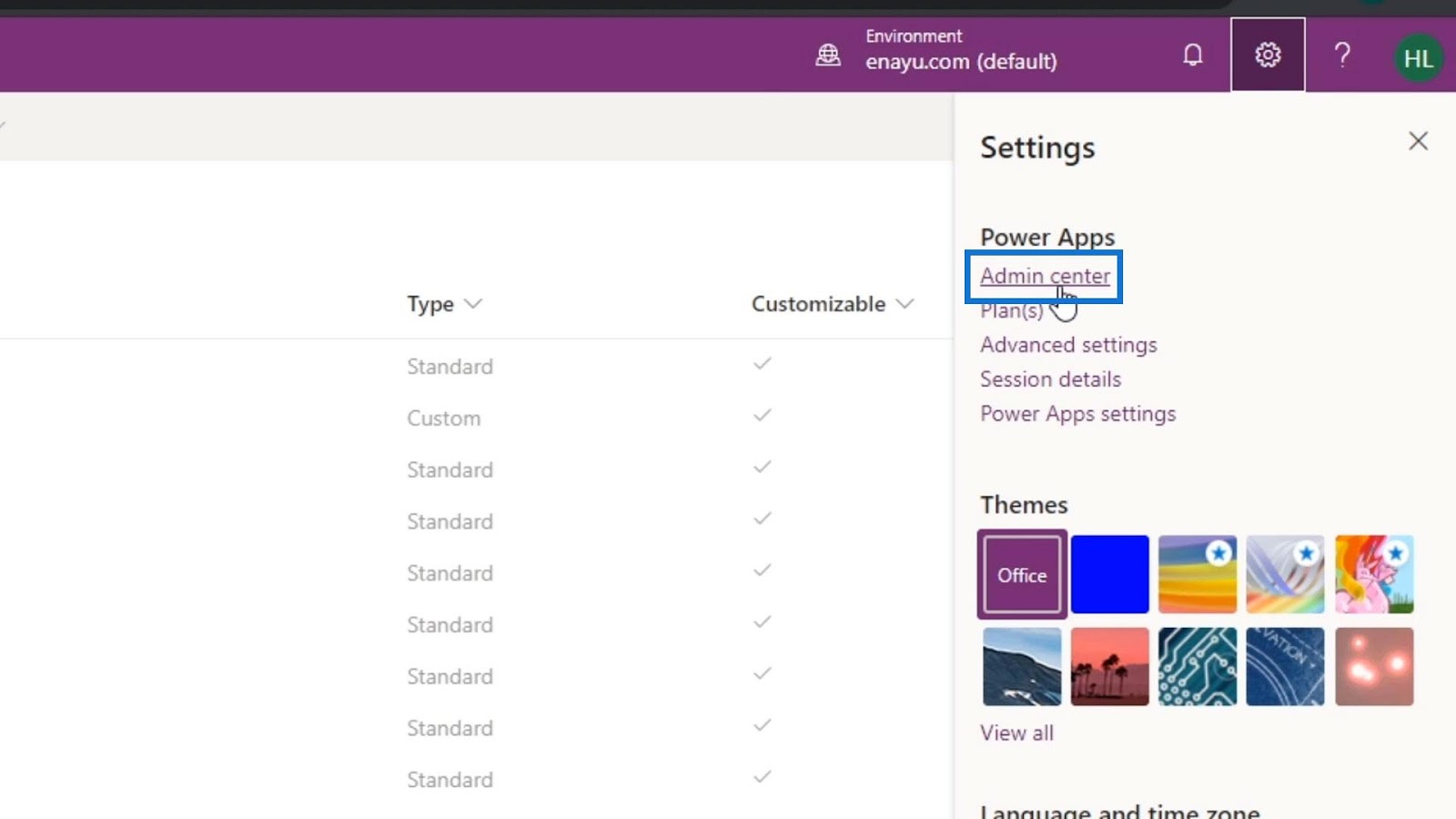
Task: Open Session details
Action: 1050,379
